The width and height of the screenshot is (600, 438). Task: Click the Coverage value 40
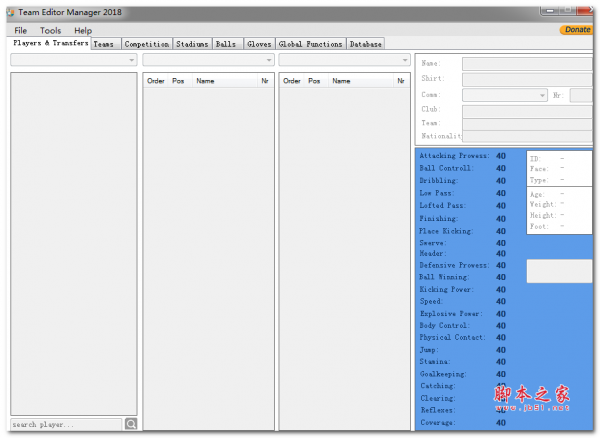pos(501,423)
